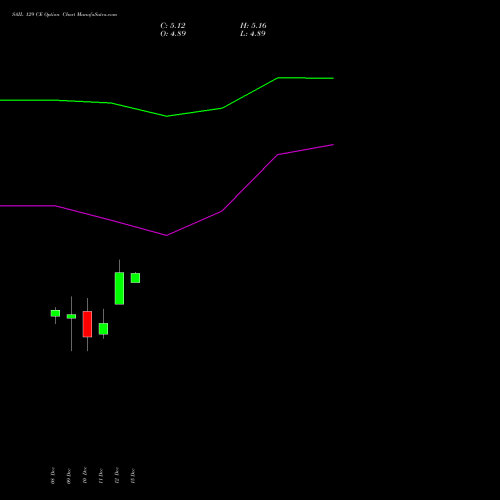Image resolution: width=500 pixels, height=500 pixels.
Task: Click the '11 Dec' date axis label
Action: point(101,476)
